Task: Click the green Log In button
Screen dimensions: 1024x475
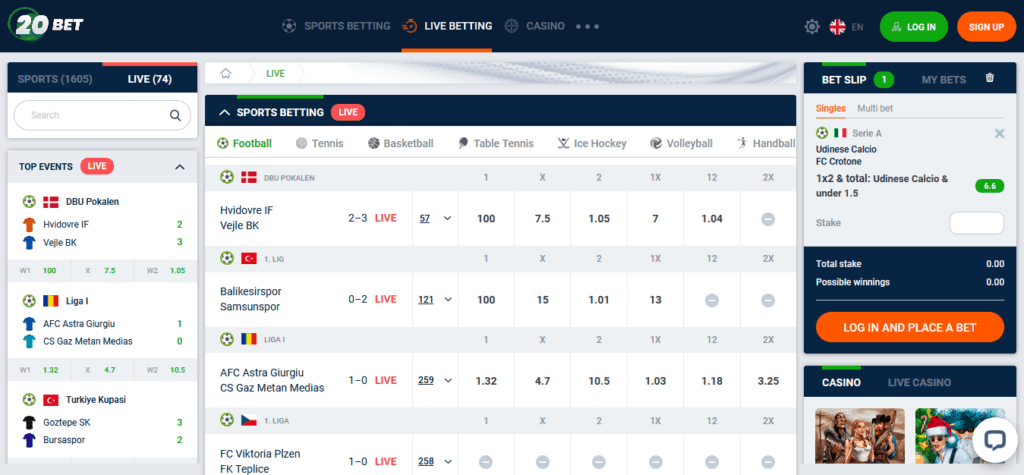Action: tap(914, 27)
